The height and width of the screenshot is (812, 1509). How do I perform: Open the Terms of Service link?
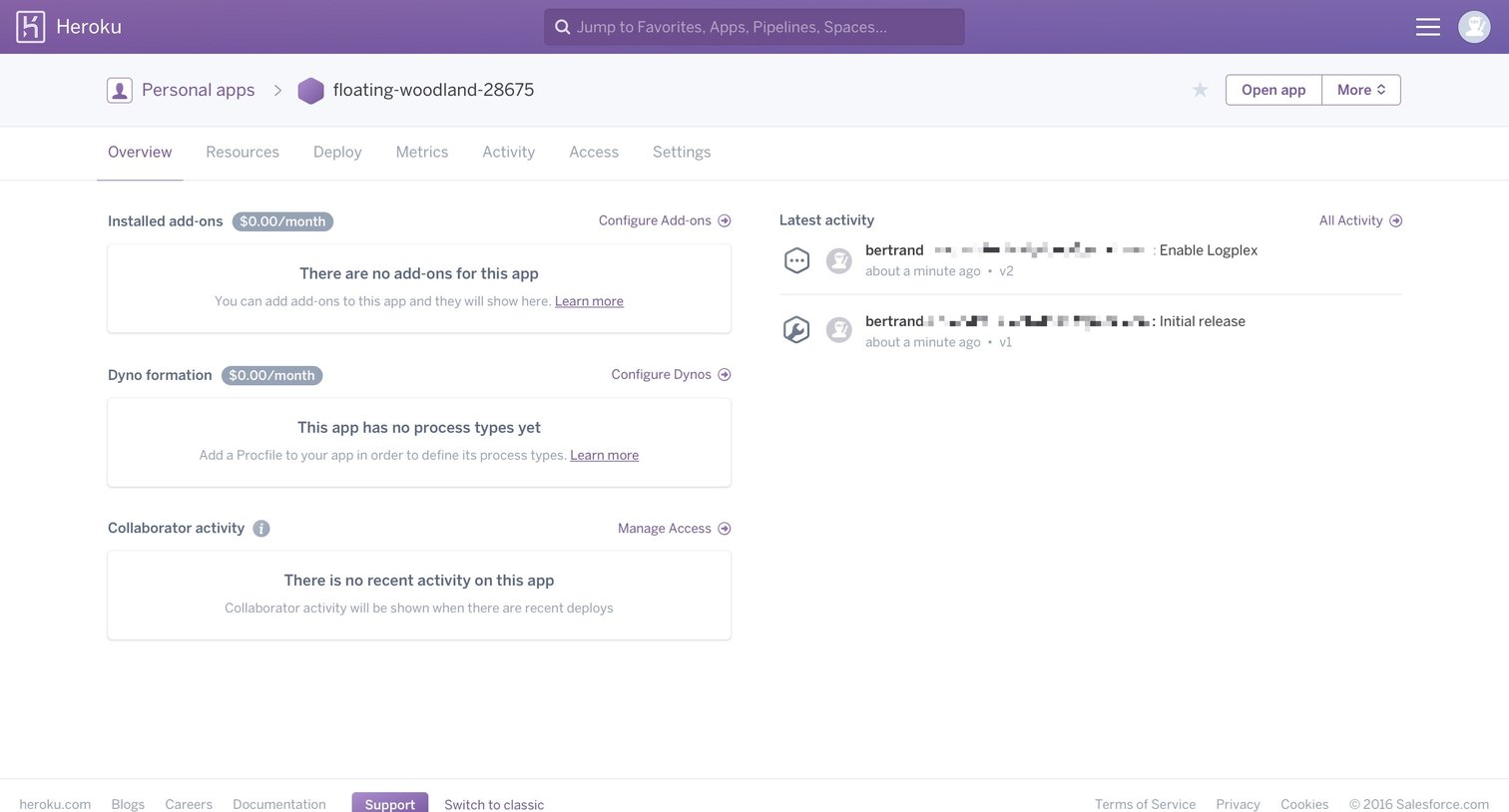(x=1145, y=804)
